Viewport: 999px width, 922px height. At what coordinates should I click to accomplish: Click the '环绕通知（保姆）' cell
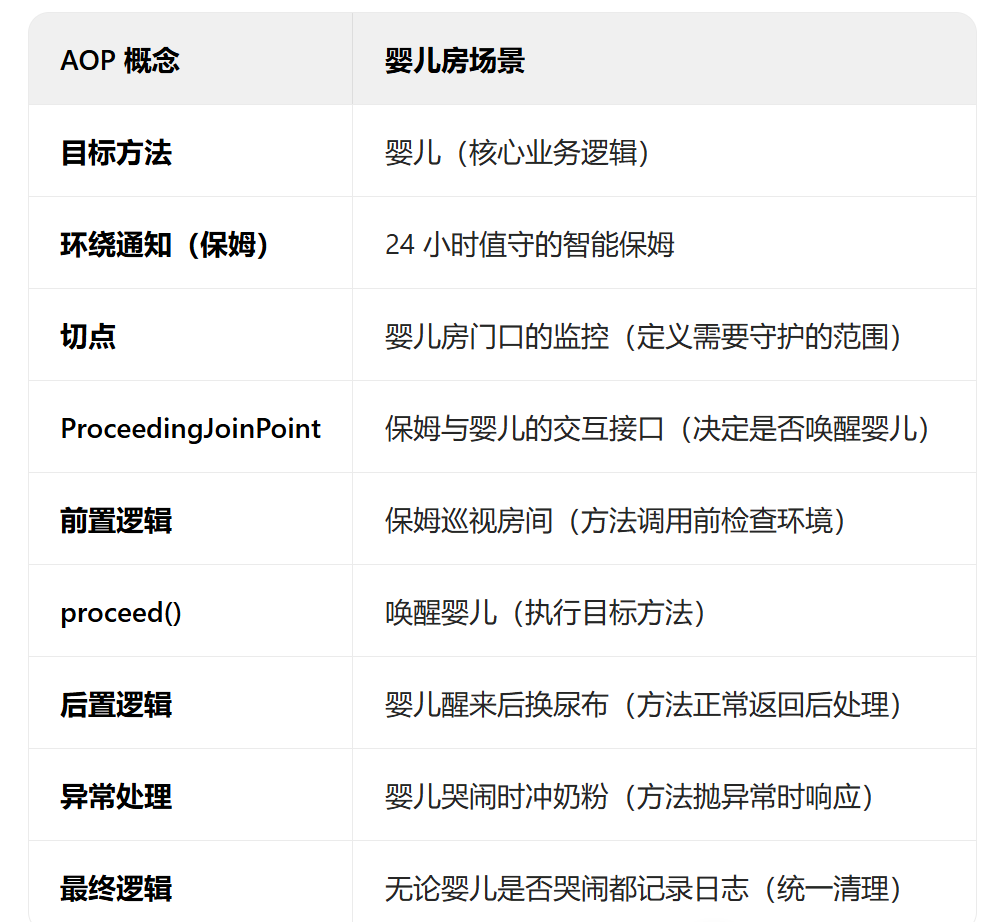click(190, 243)
